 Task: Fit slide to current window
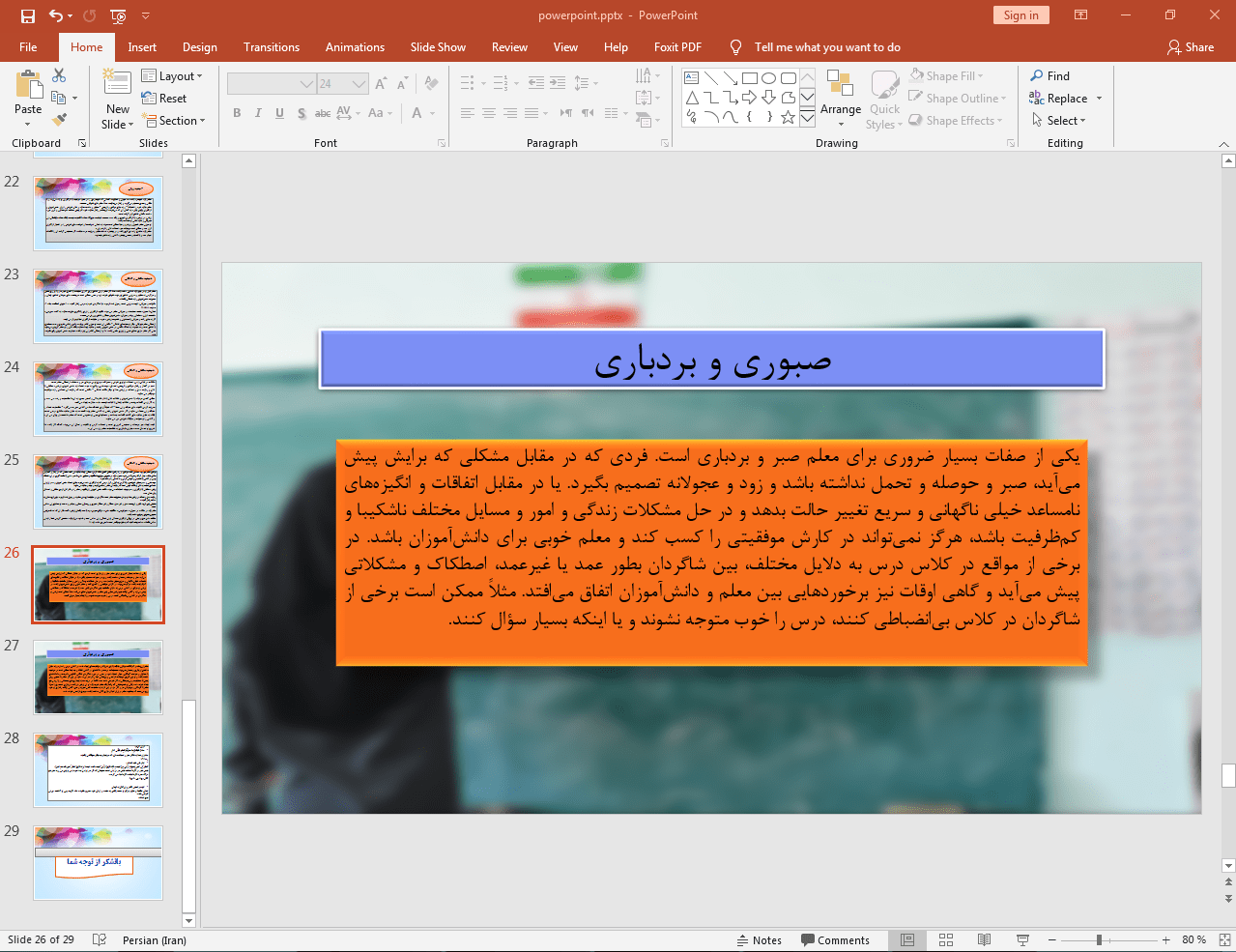point(1224,939)
